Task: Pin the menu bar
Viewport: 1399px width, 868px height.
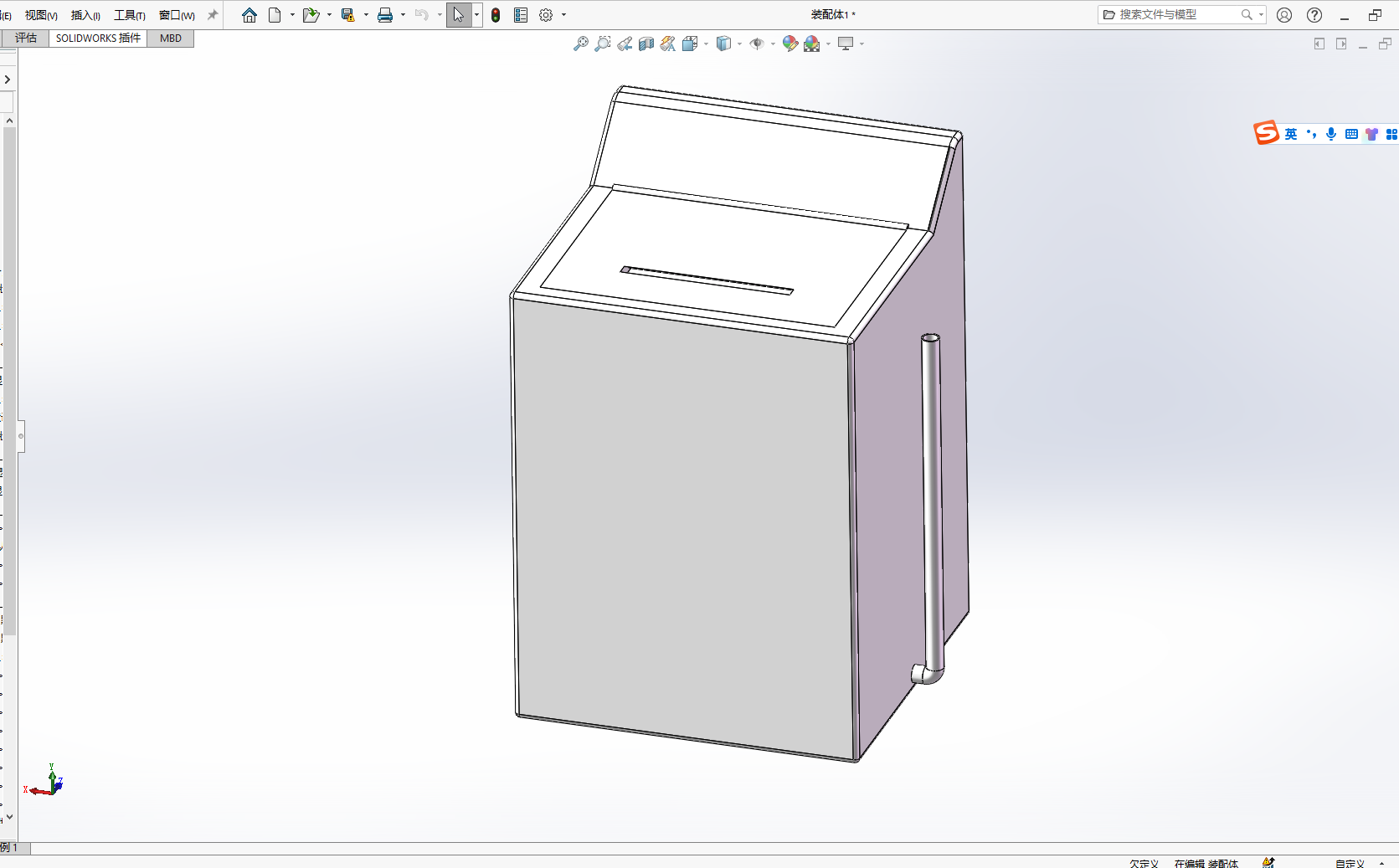Action: tap(213, 15)
